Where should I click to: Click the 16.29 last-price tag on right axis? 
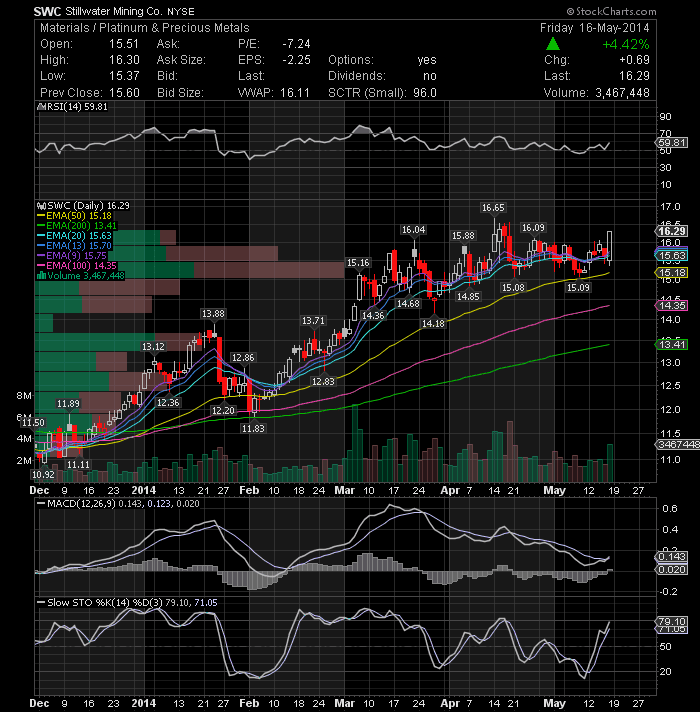click(x=672, y=231)
